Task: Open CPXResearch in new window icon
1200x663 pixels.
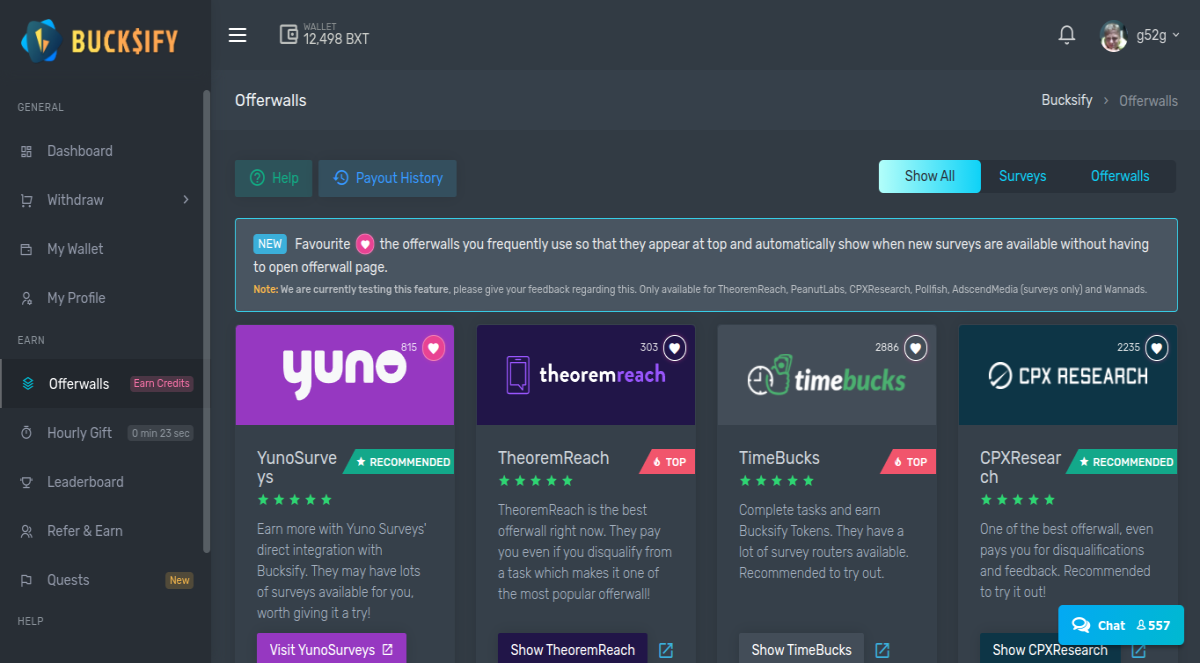Action: 1139,650
